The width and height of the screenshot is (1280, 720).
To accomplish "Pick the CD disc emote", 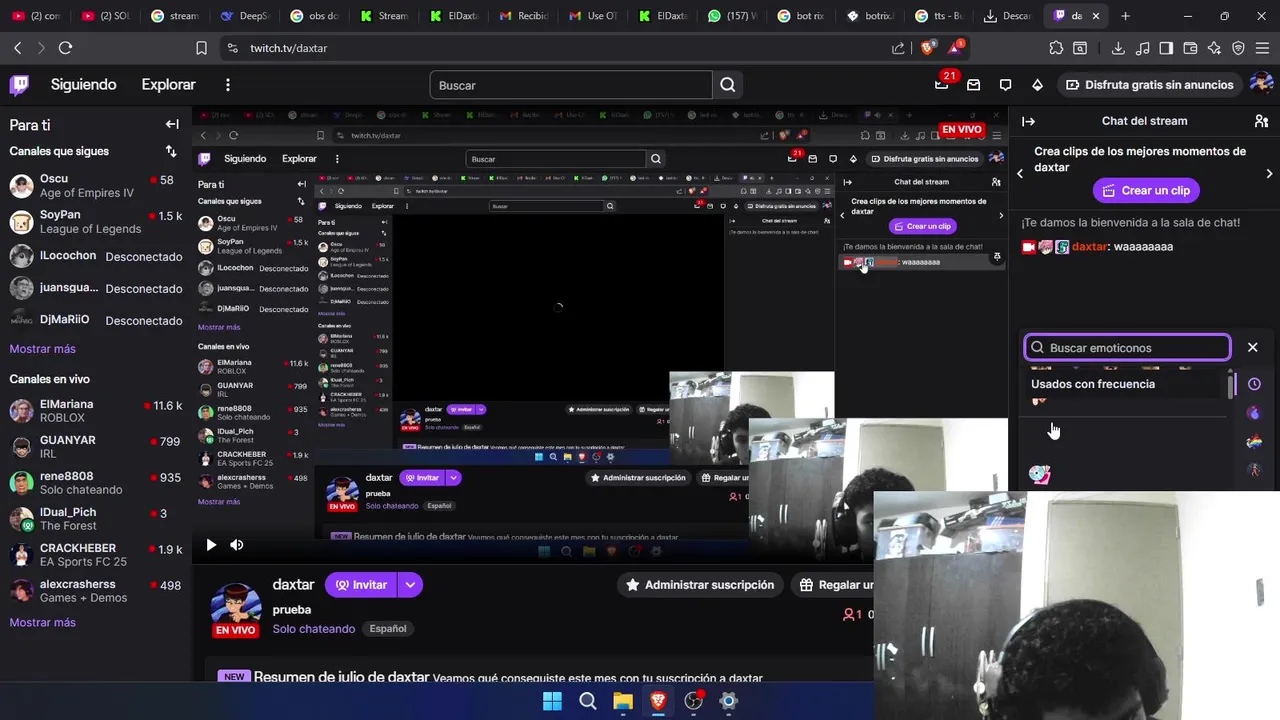I will 1040,474.
